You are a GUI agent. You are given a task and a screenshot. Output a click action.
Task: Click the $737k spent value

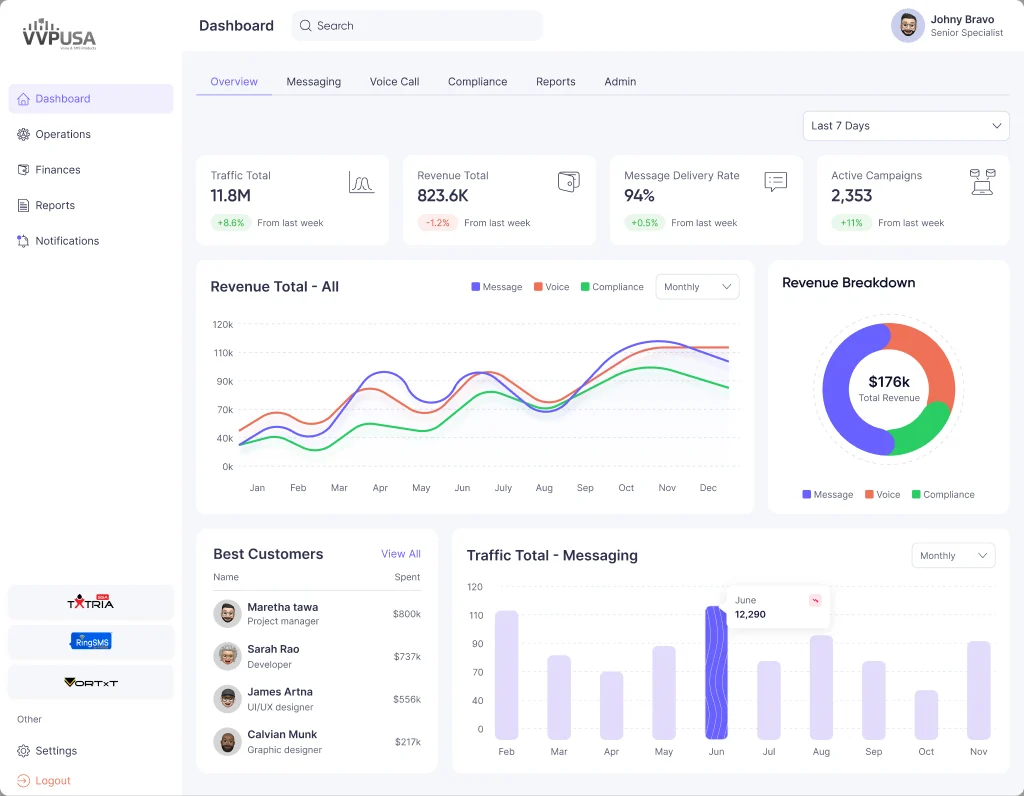[407, 656]
